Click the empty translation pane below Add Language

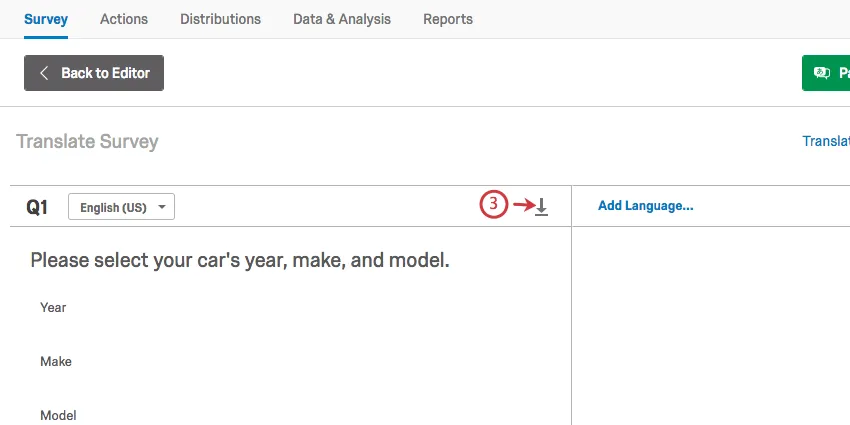pos(710,320)
